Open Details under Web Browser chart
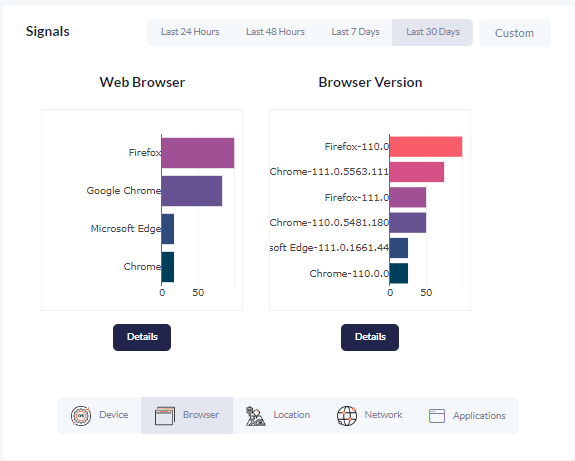The height and width of the screenshot is (461, 575). pos(142,337)
